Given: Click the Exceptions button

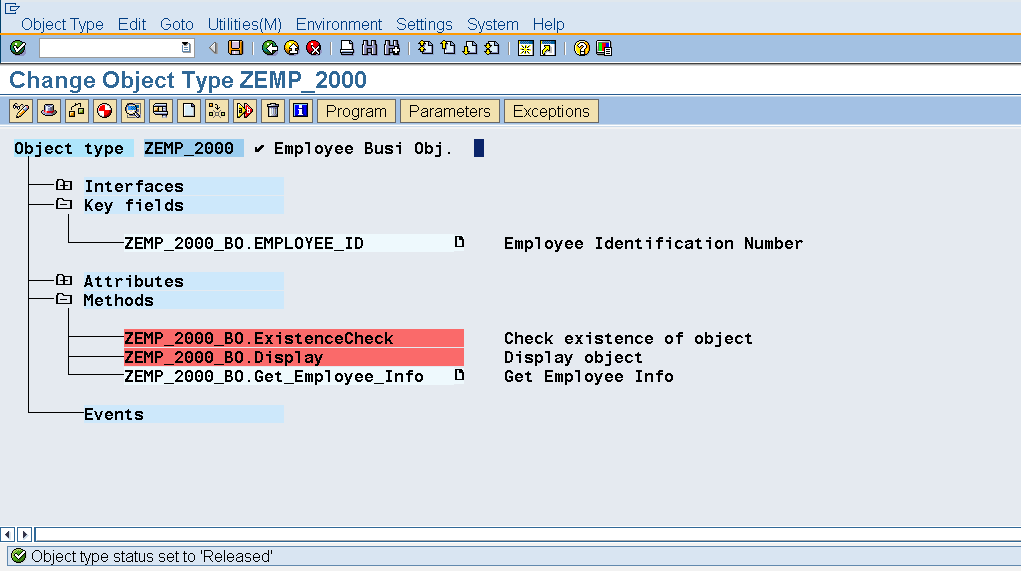Looking at the screenshot, I should click(x=551, y=111).
